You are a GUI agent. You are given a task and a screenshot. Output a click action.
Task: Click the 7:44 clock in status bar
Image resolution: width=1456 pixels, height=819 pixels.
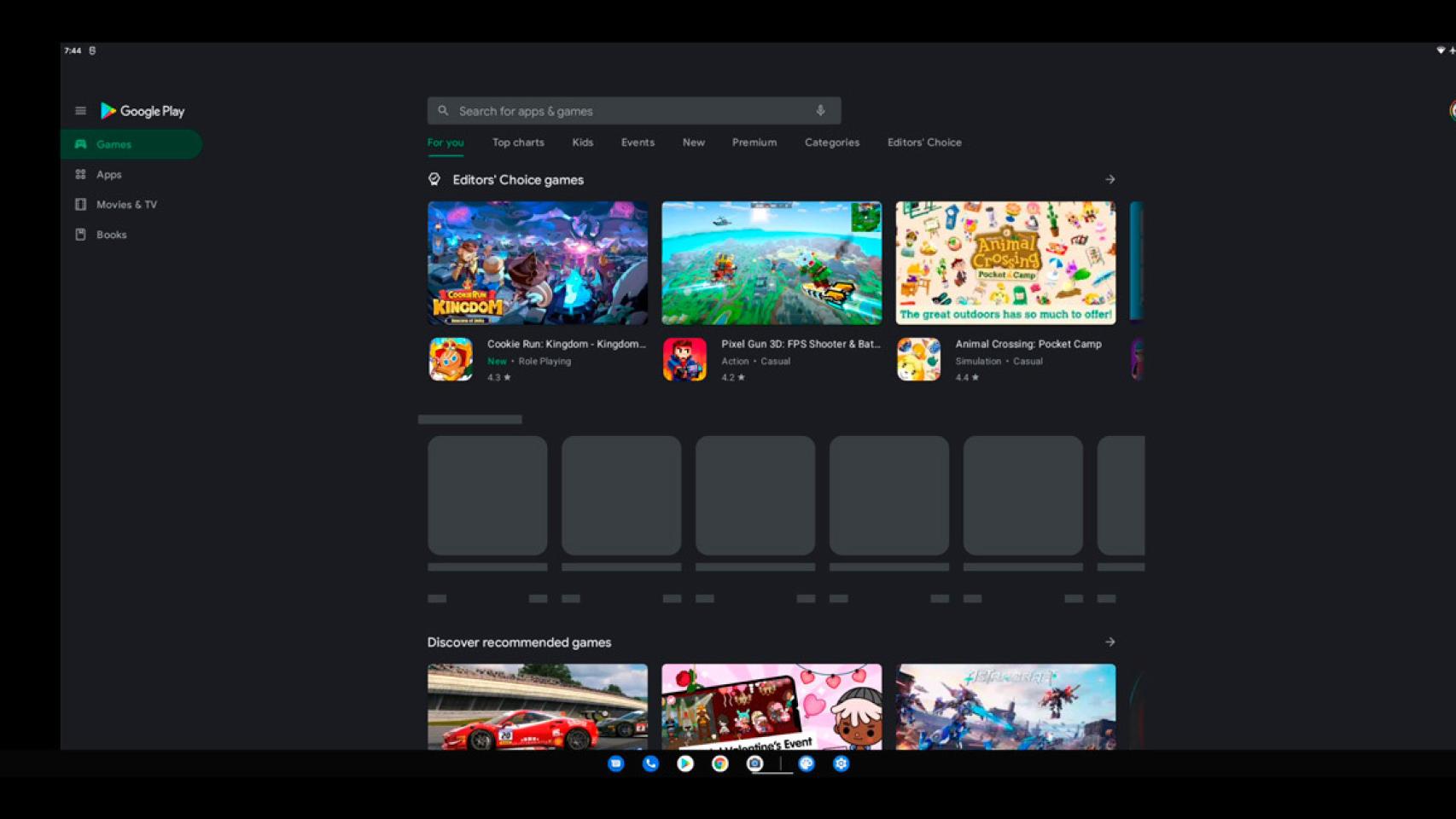tap(73, 50)
